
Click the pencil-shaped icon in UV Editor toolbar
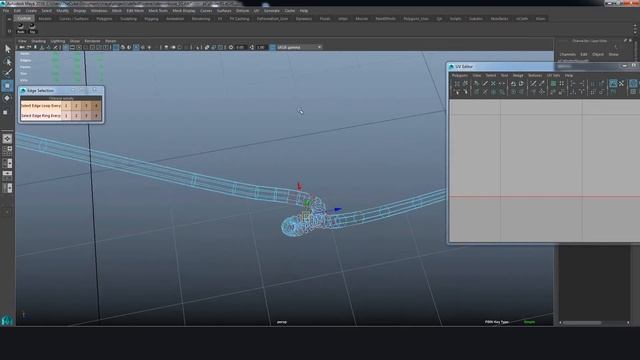coord(485,83)
